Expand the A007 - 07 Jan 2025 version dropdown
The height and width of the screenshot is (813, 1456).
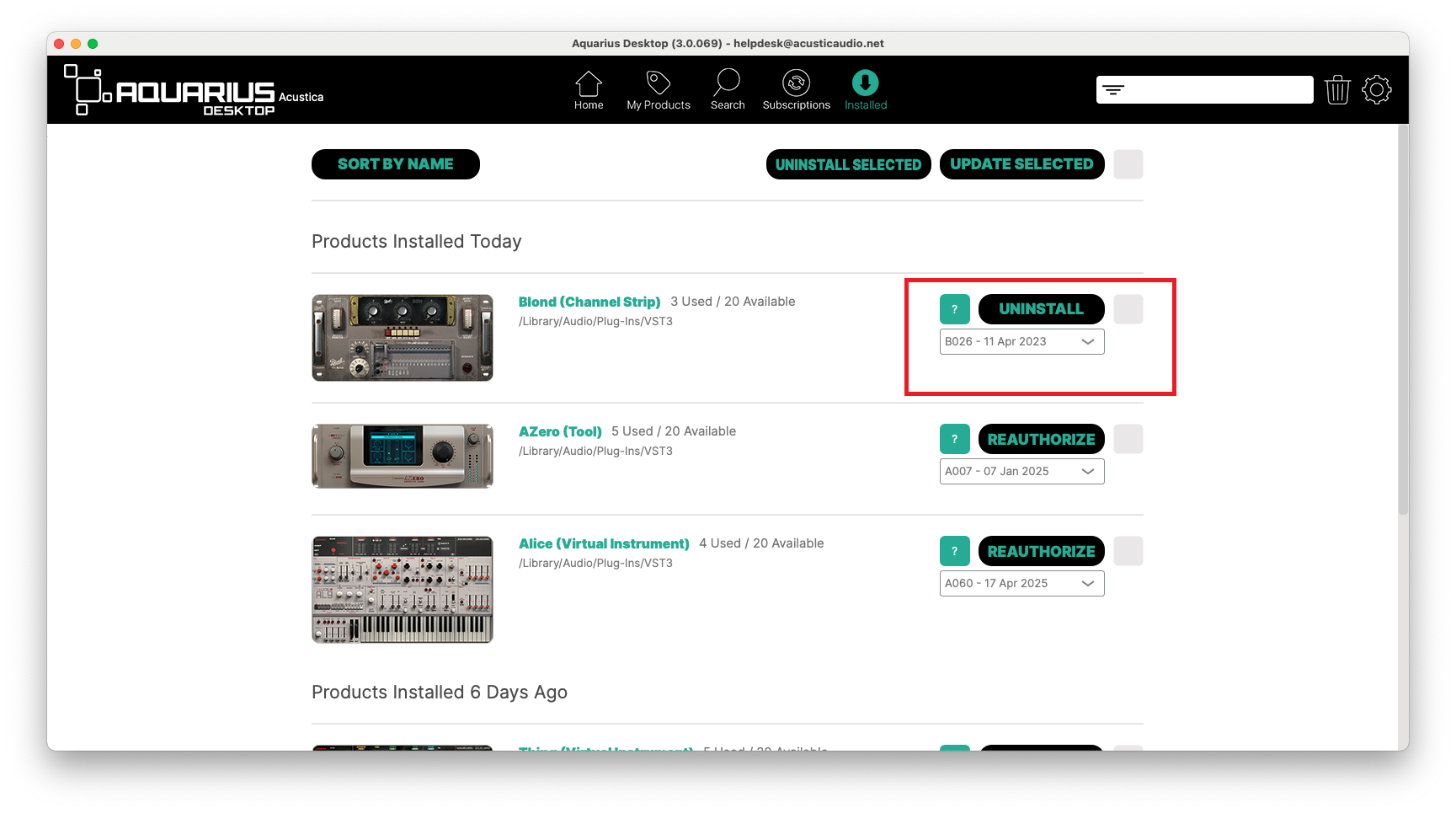(x=1021, y=471)
